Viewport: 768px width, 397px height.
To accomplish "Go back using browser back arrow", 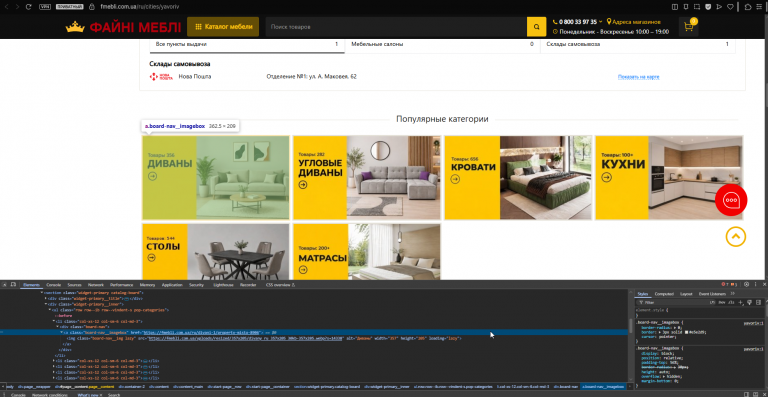I will click(7, 7).
